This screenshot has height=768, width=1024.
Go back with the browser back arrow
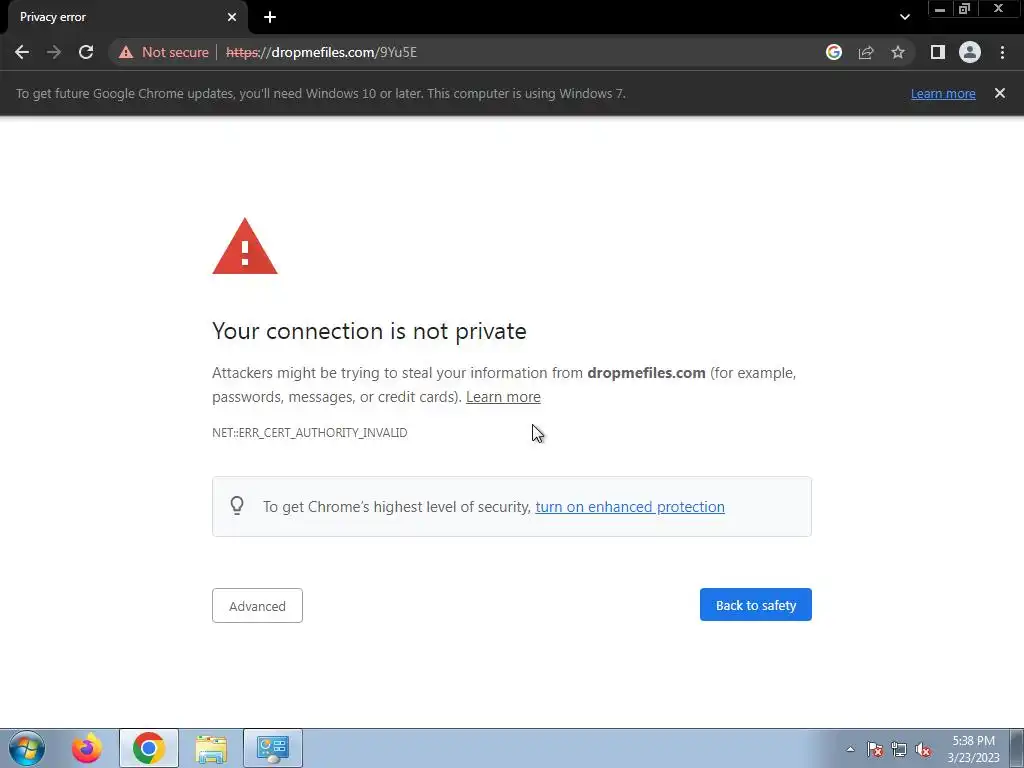[22, 52]
